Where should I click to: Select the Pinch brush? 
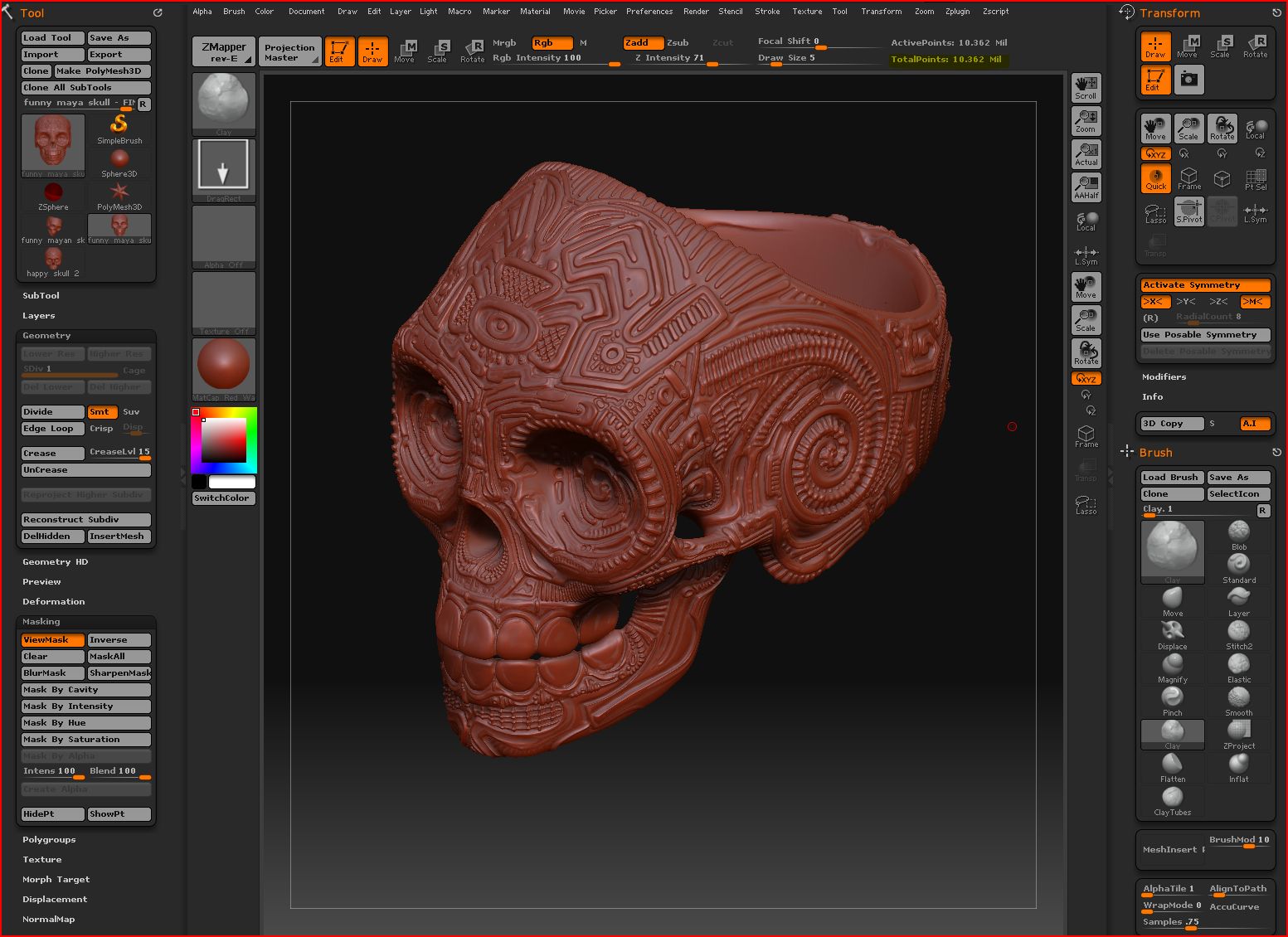tap(1173, 701)
